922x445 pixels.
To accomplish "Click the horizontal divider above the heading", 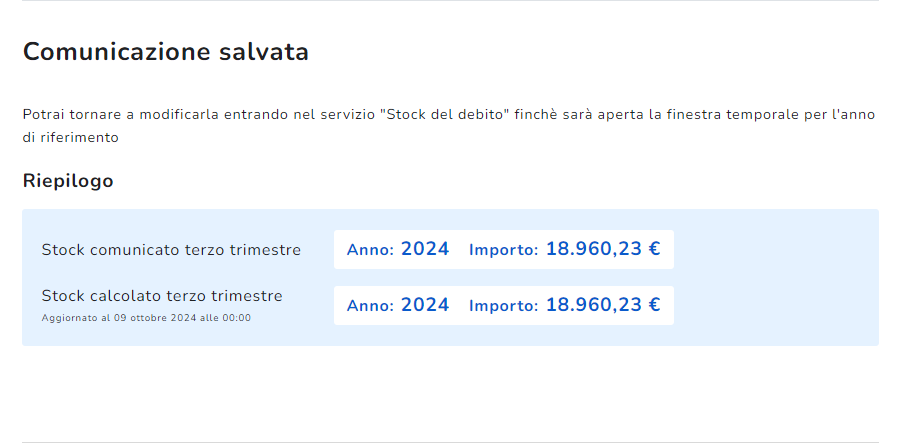I will coord(450,1).
